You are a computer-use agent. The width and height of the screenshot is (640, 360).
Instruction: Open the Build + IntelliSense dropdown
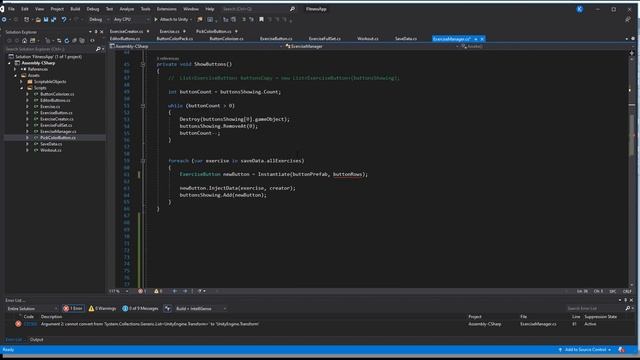[201, 309]
